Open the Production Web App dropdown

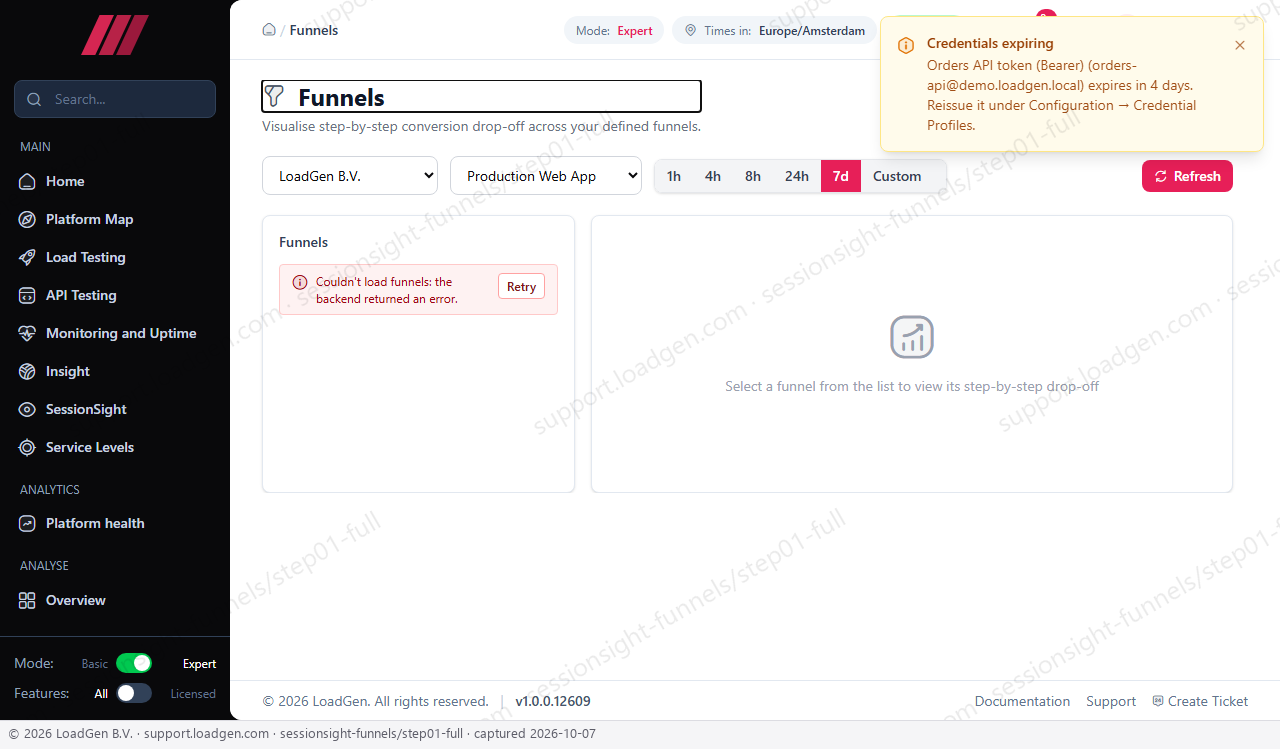coord(546,175)
